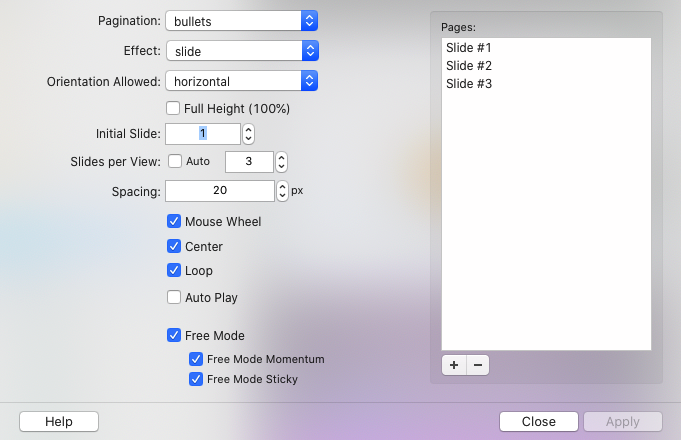Image resolution: width=681 pixels, height=440 pixels.
Task: Select Slide #3 in Pages list
Action: click(468, 84)
